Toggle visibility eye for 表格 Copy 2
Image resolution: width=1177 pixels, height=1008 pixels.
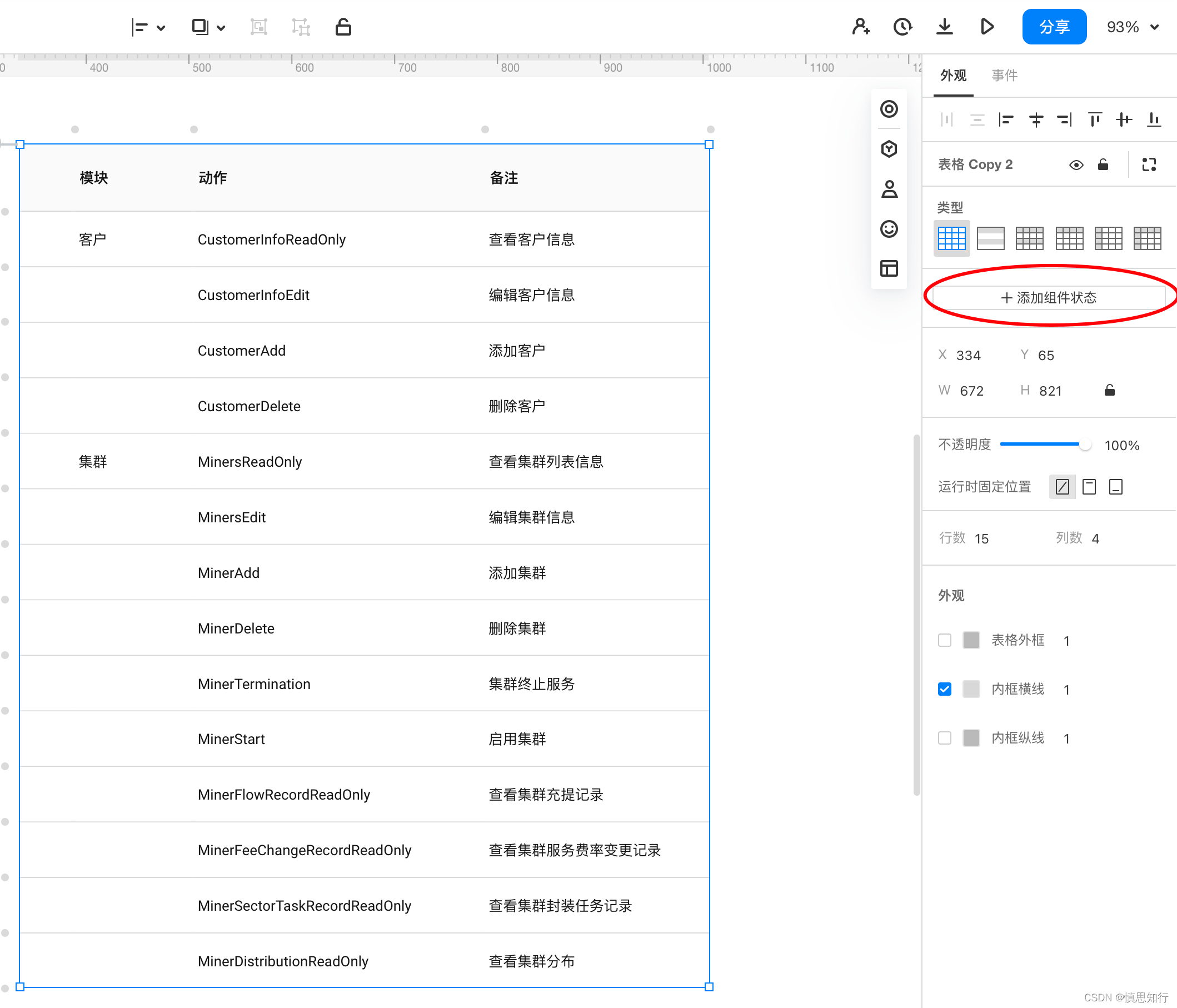(1076, 164)
